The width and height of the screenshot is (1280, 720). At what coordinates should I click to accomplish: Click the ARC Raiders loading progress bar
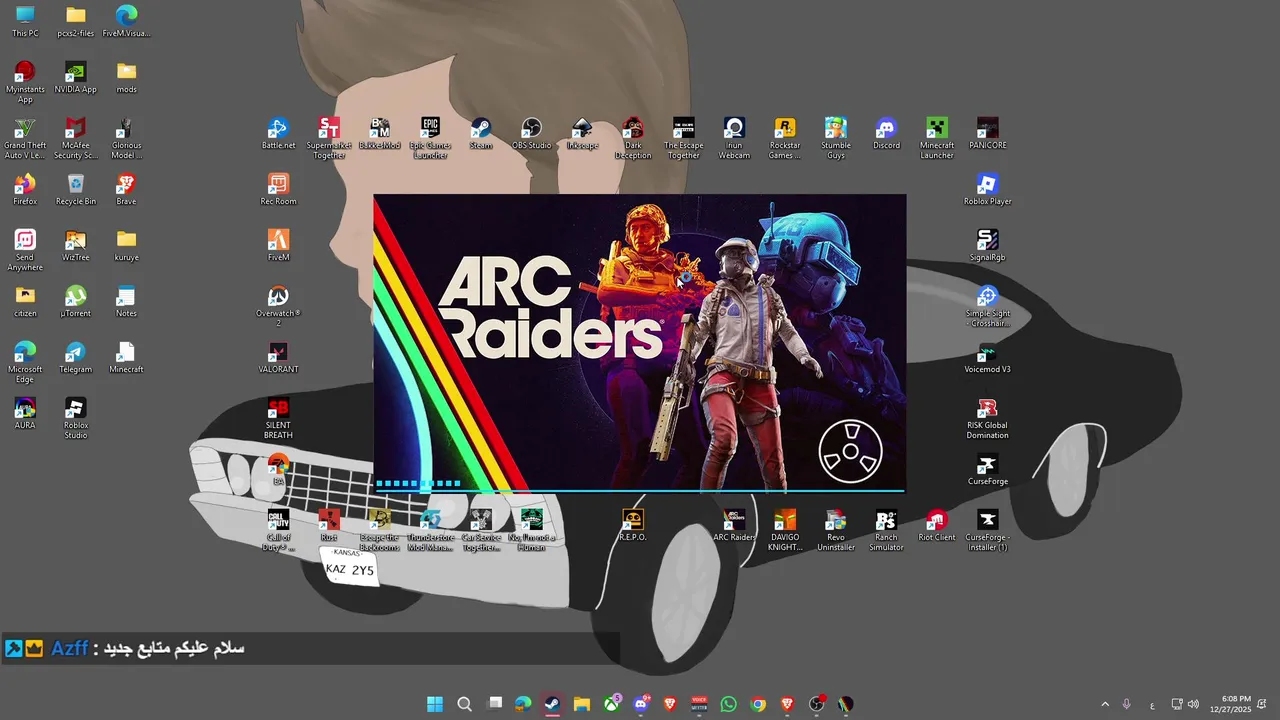[640, 490]
